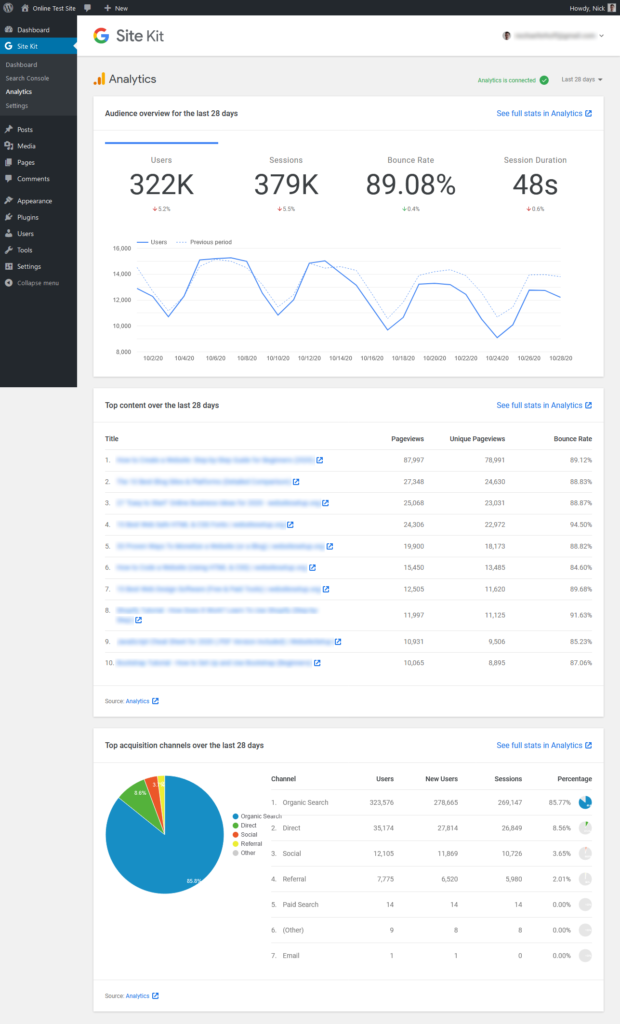620x1024 pixels.
Task: Open Search Console submenu under Site Kit
Action: 27,78
